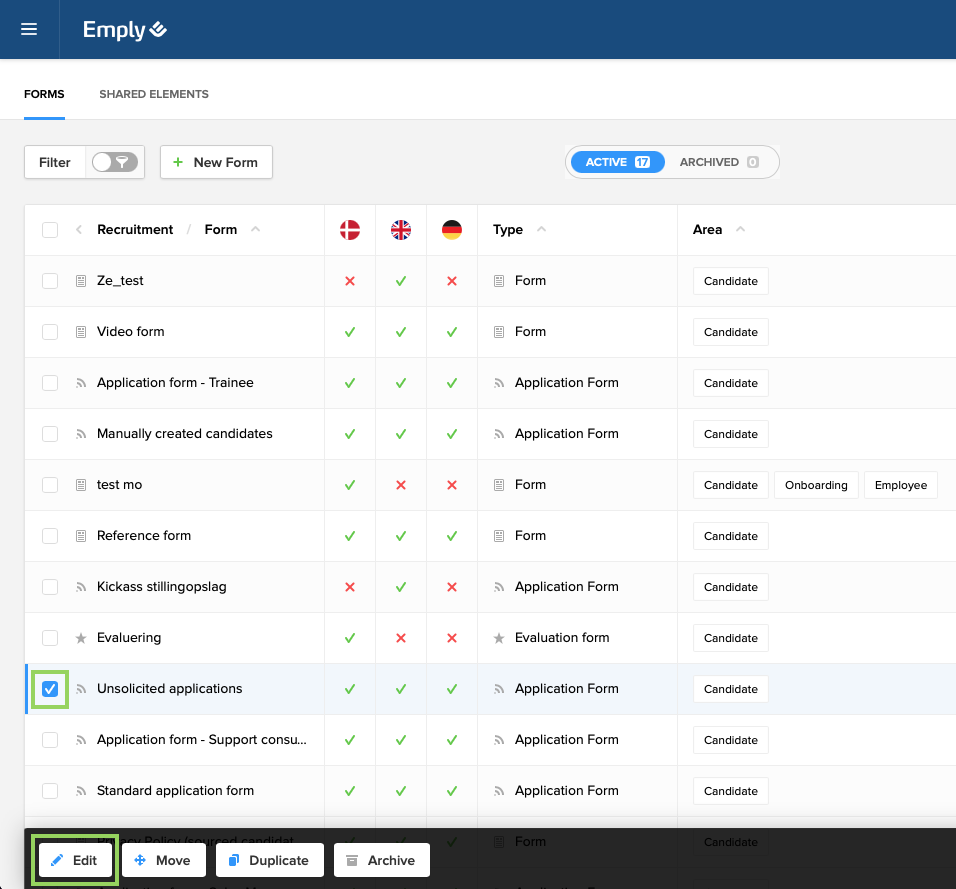Image resolution: width=956 pixels, height=889 pixels.
Task: Tick the select-all checkbox in header
Action: coord(50,230)
